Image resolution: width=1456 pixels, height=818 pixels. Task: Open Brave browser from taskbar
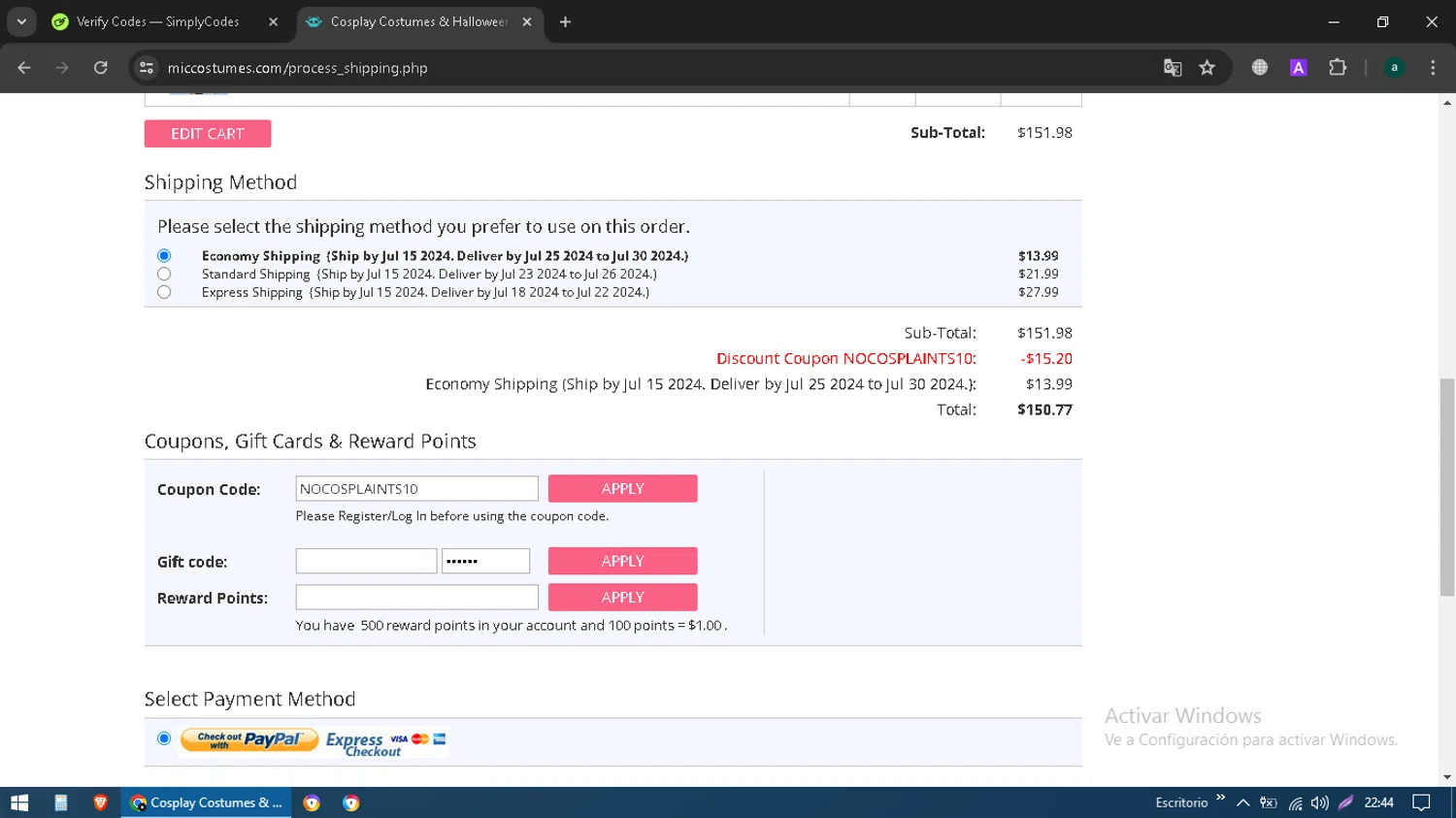(100, 802)
